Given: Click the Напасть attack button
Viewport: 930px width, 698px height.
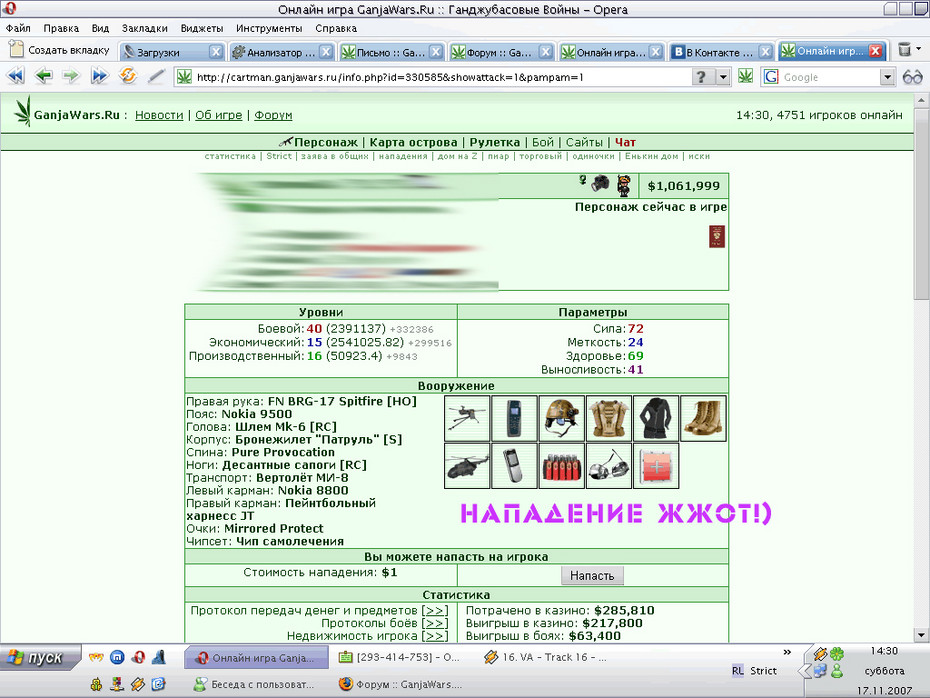Looking at the screenshot, I should tap(592, 575).
